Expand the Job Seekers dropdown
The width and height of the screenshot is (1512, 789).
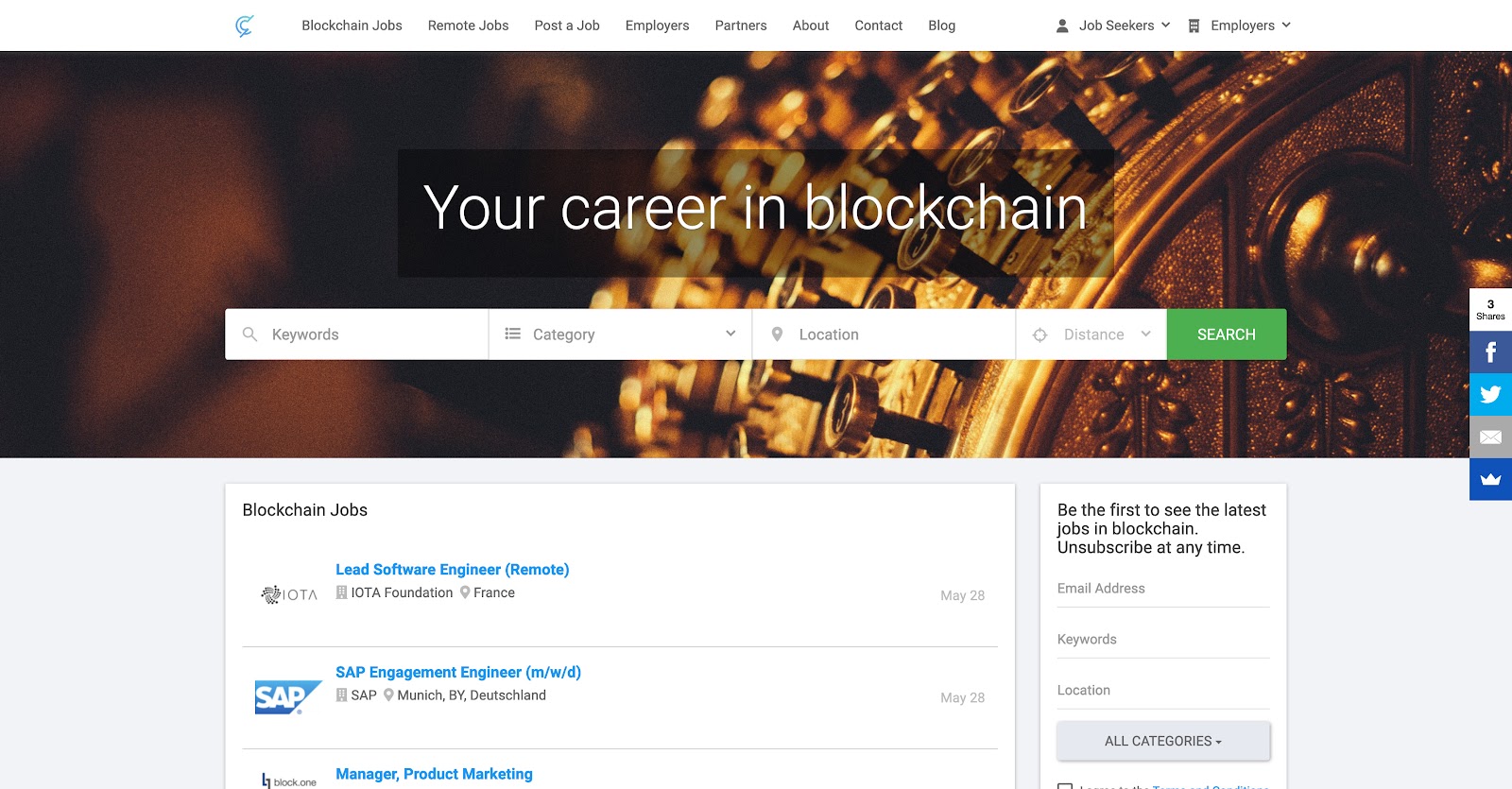1113,26
